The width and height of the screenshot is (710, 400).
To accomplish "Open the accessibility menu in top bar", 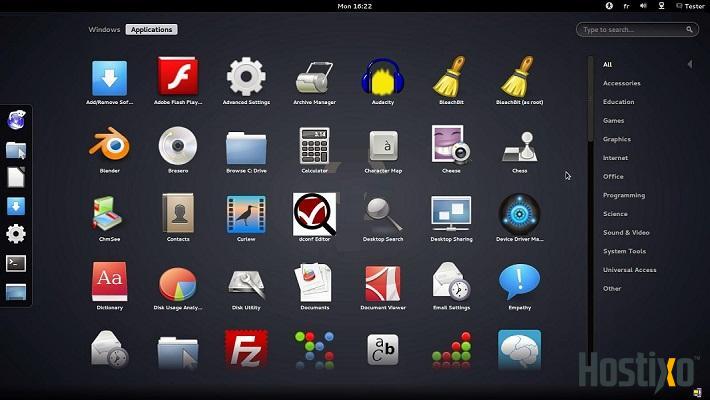I will pos(609,5).
